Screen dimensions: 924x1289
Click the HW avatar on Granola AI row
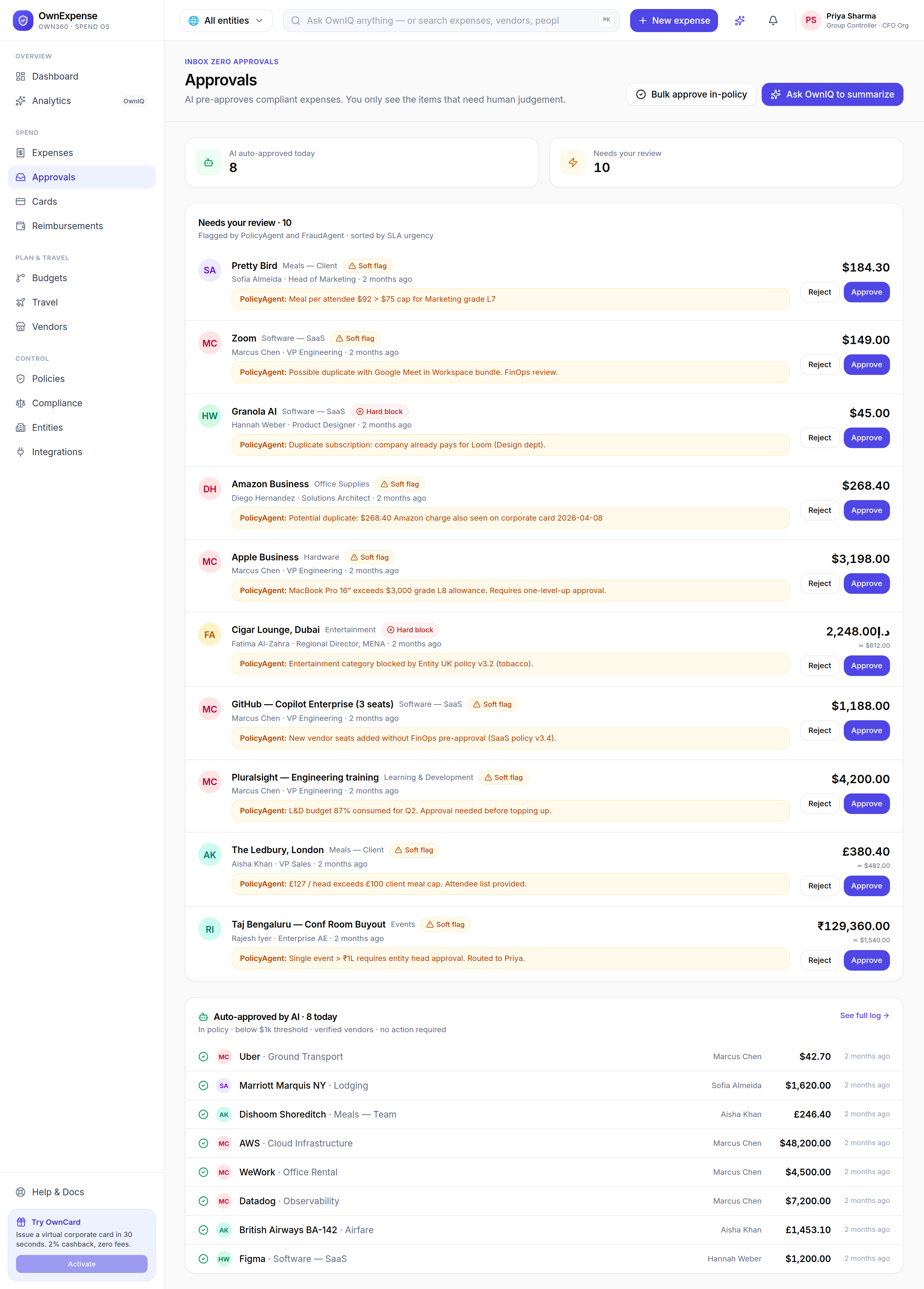click(x=210, y=416)
